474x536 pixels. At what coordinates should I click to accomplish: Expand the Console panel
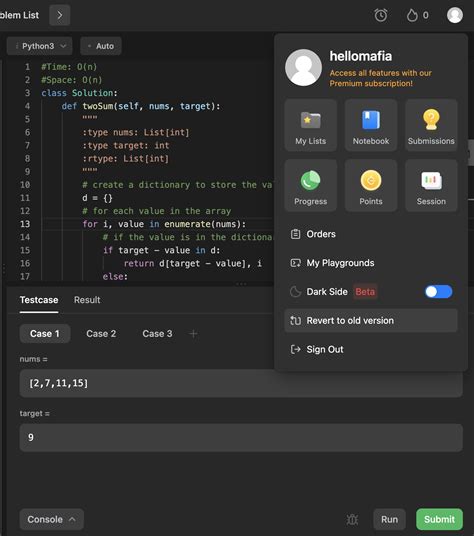click(52, 519)
